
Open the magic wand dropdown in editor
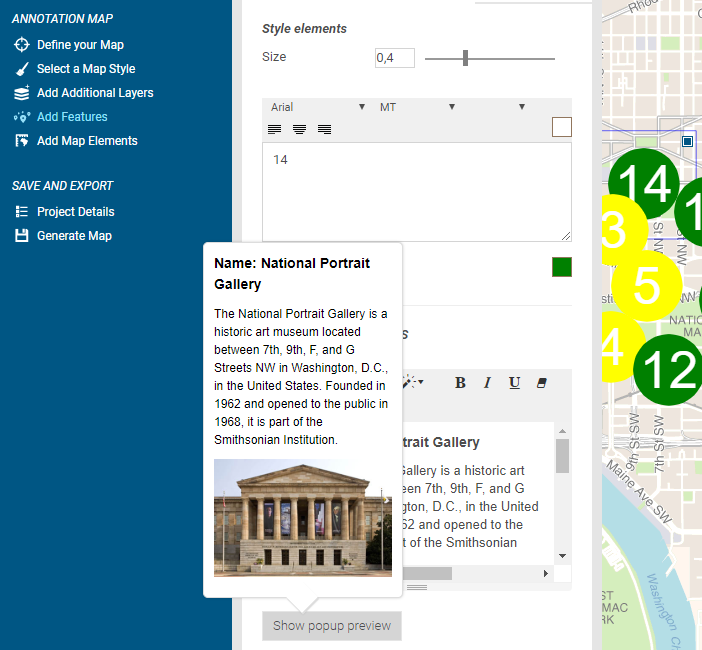point(413,383)
